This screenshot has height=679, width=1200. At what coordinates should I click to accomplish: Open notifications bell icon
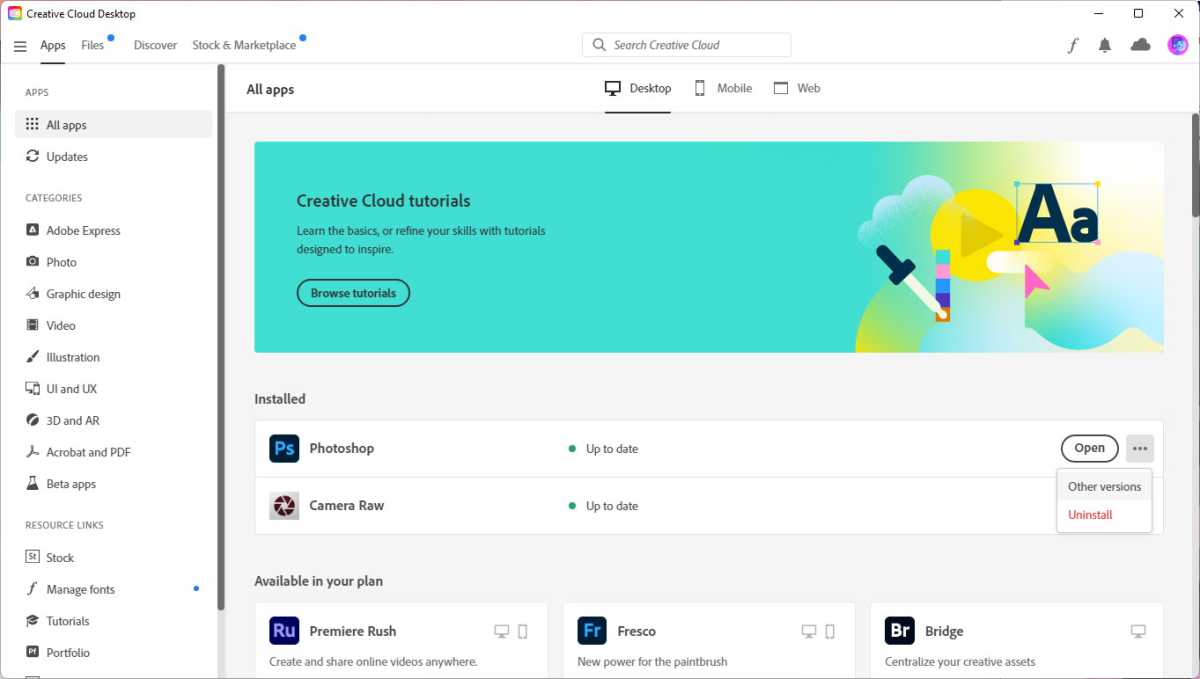1105,45
